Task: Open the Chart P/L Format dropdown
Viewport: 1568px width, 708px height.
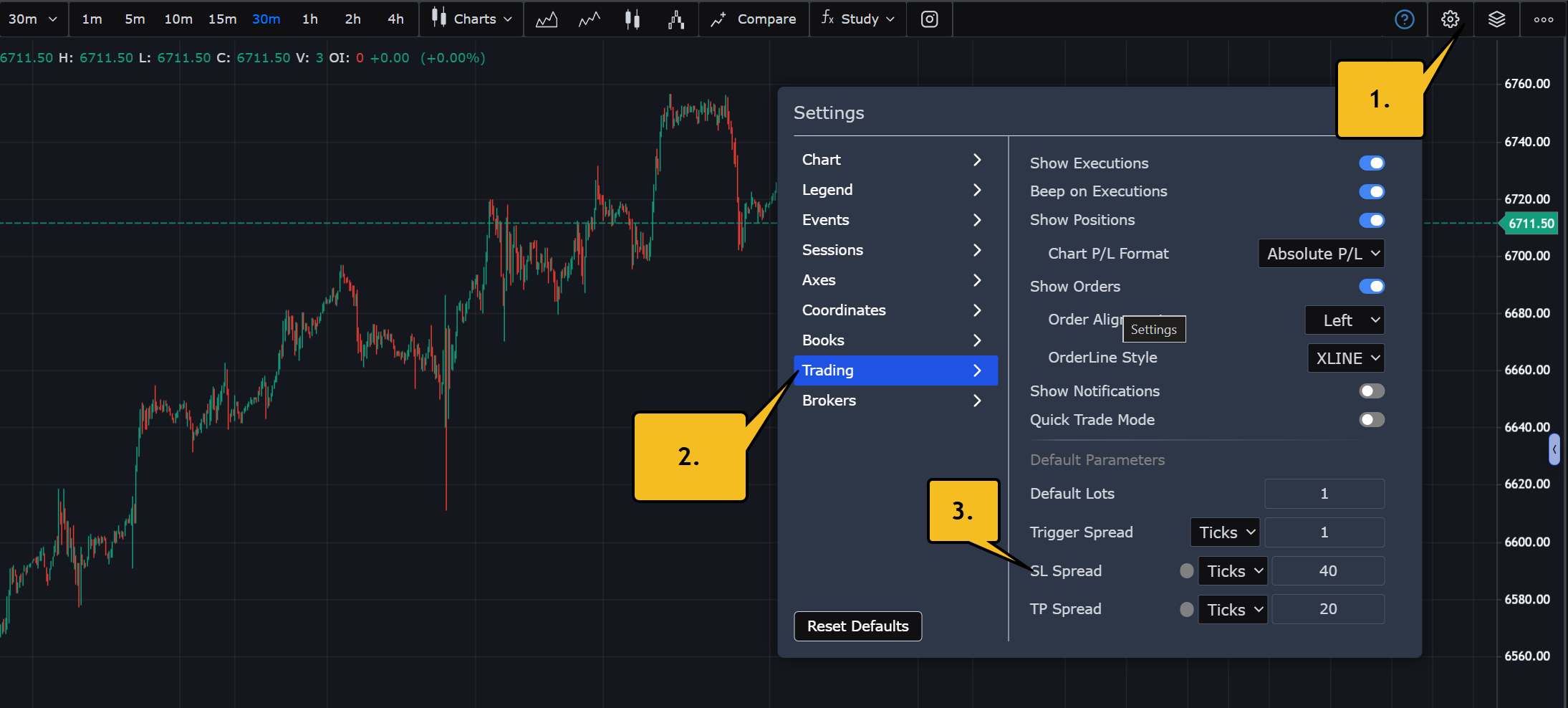Action: pyautogui.click(x=1321, y=254)
